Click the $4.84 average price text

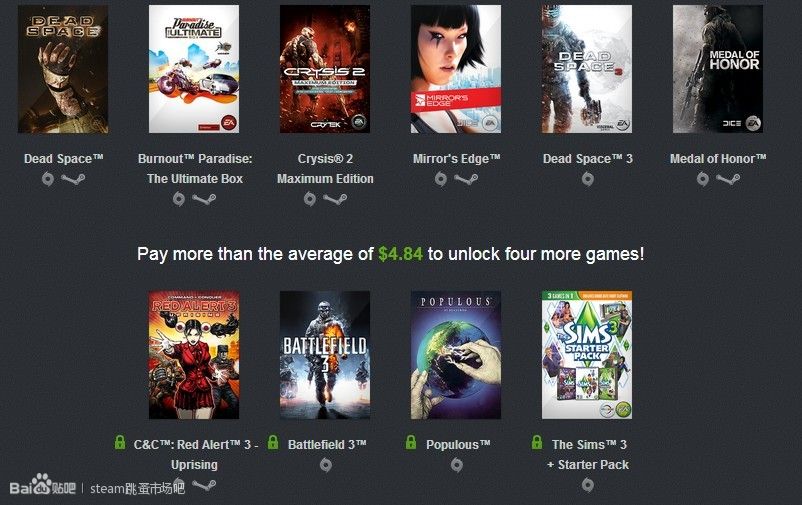pos(400,254)
